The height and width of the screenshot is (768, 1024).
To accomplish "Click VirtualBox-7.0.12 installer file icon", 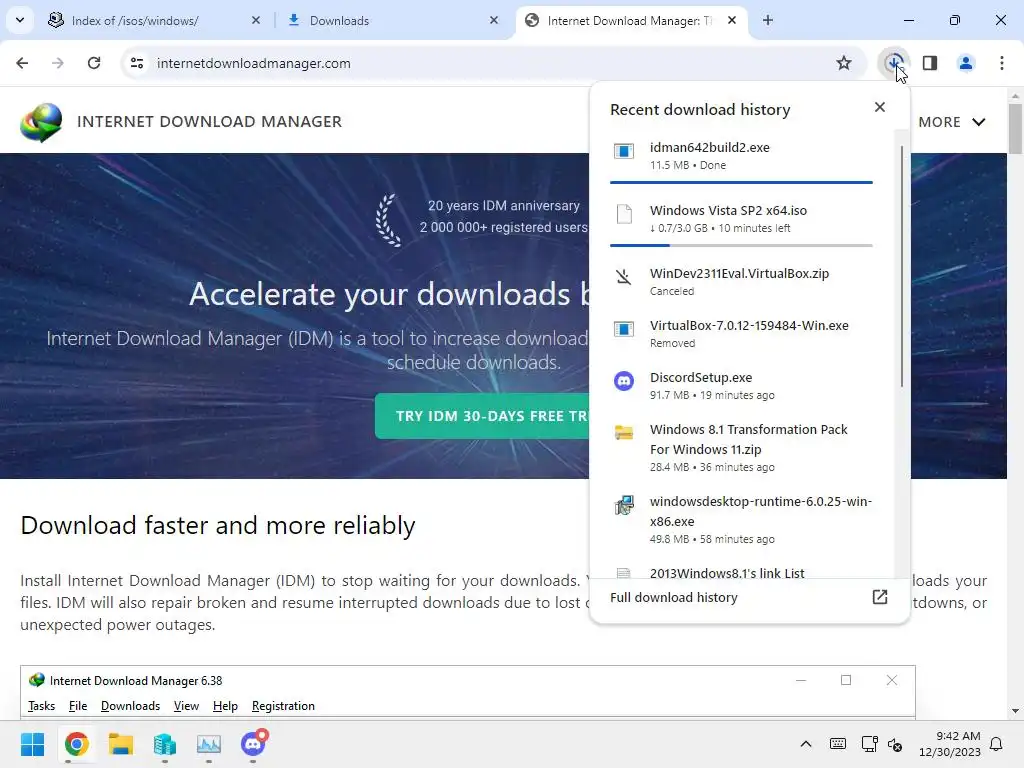I will pyautogui.click(x=624, y=328).
